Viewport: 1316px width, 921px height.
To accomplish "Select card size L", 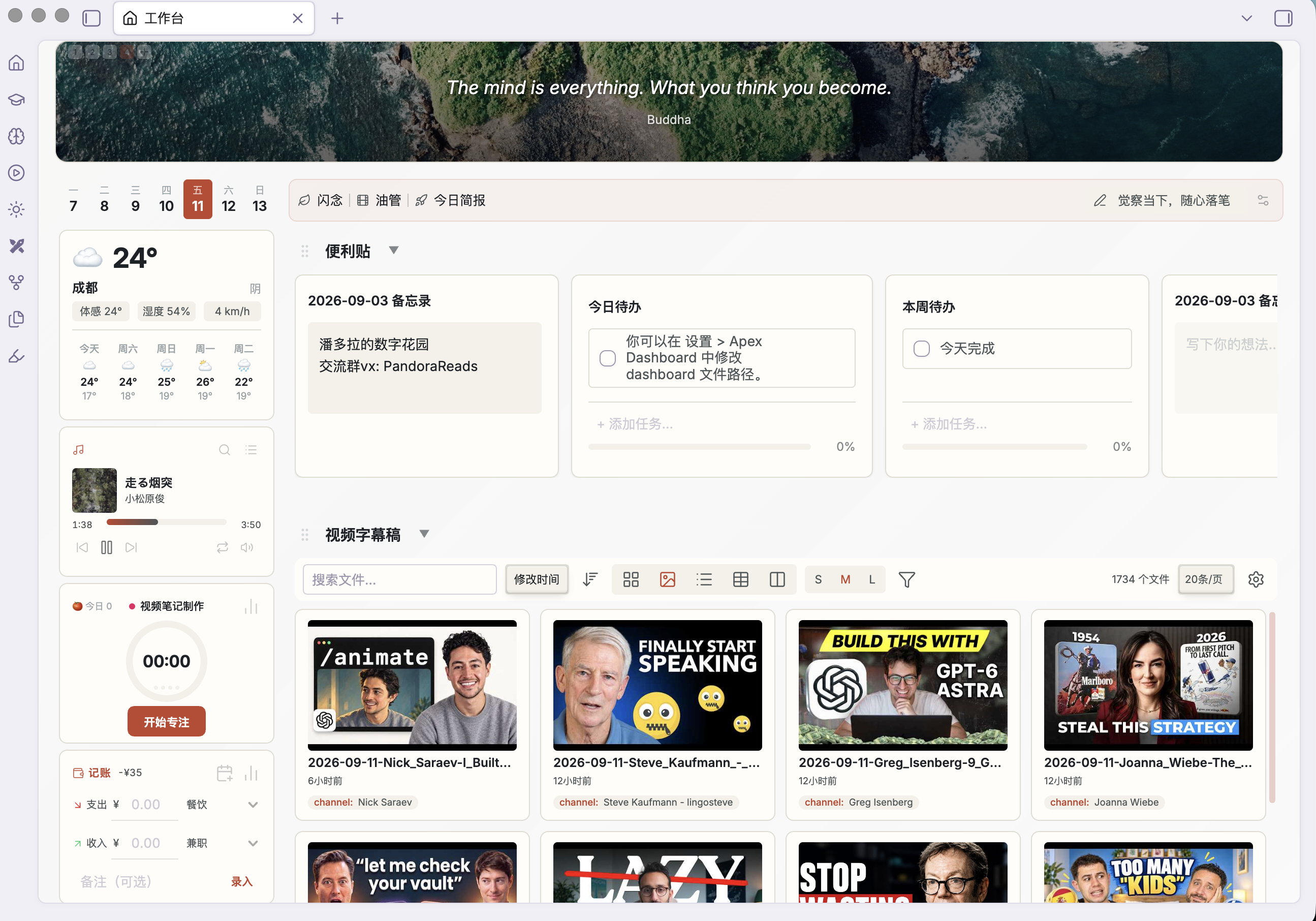I will (x=872, y=579).
